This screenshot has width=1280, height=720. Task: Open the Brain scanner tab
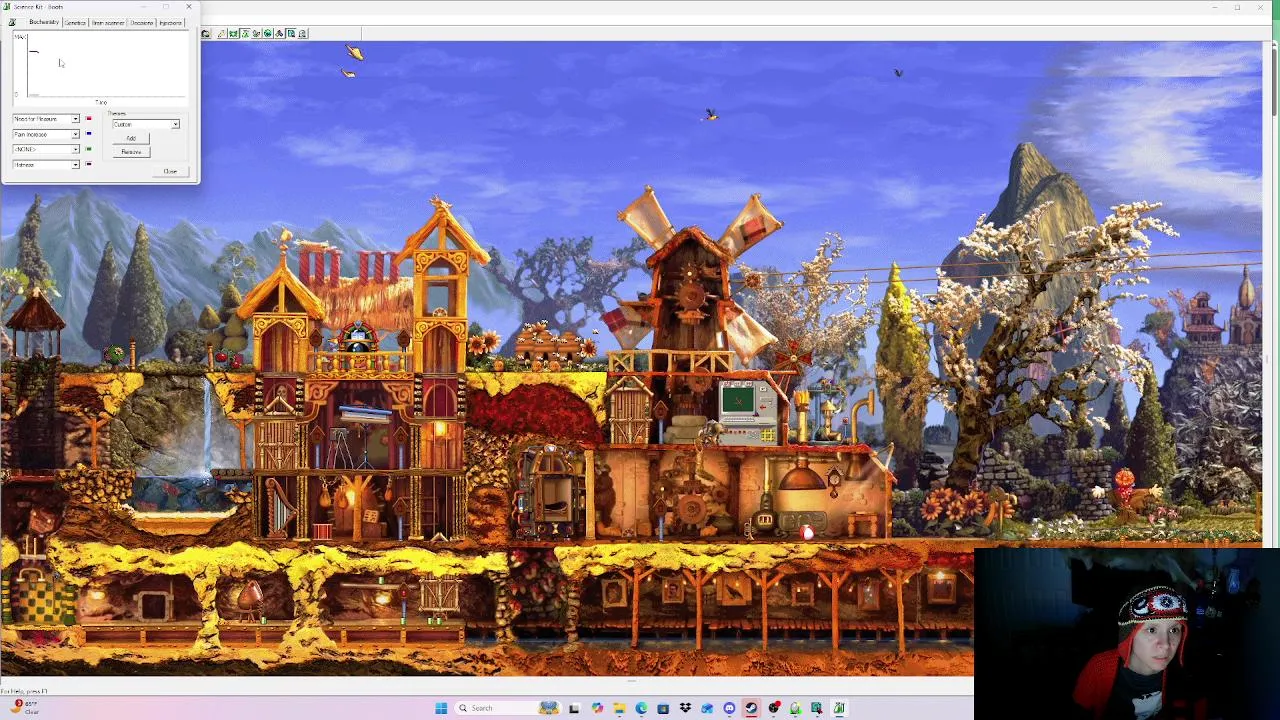[108, 23]
